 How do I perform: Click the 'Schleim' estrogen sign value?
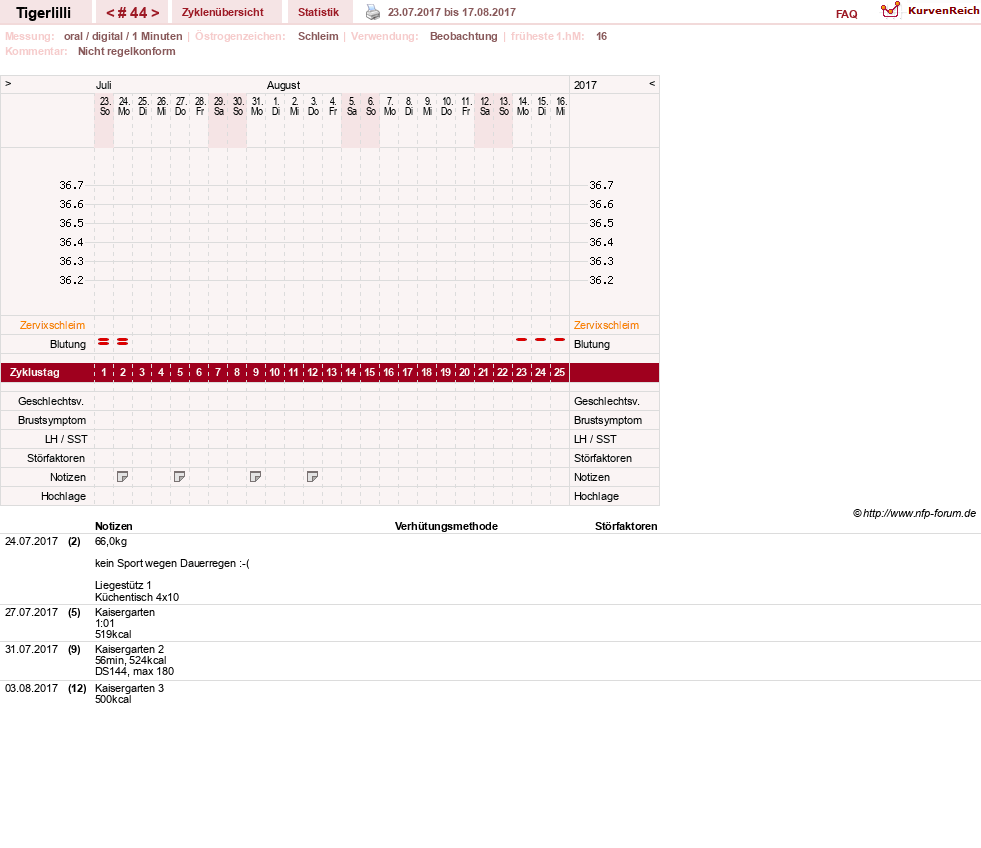tap(318, 36)
